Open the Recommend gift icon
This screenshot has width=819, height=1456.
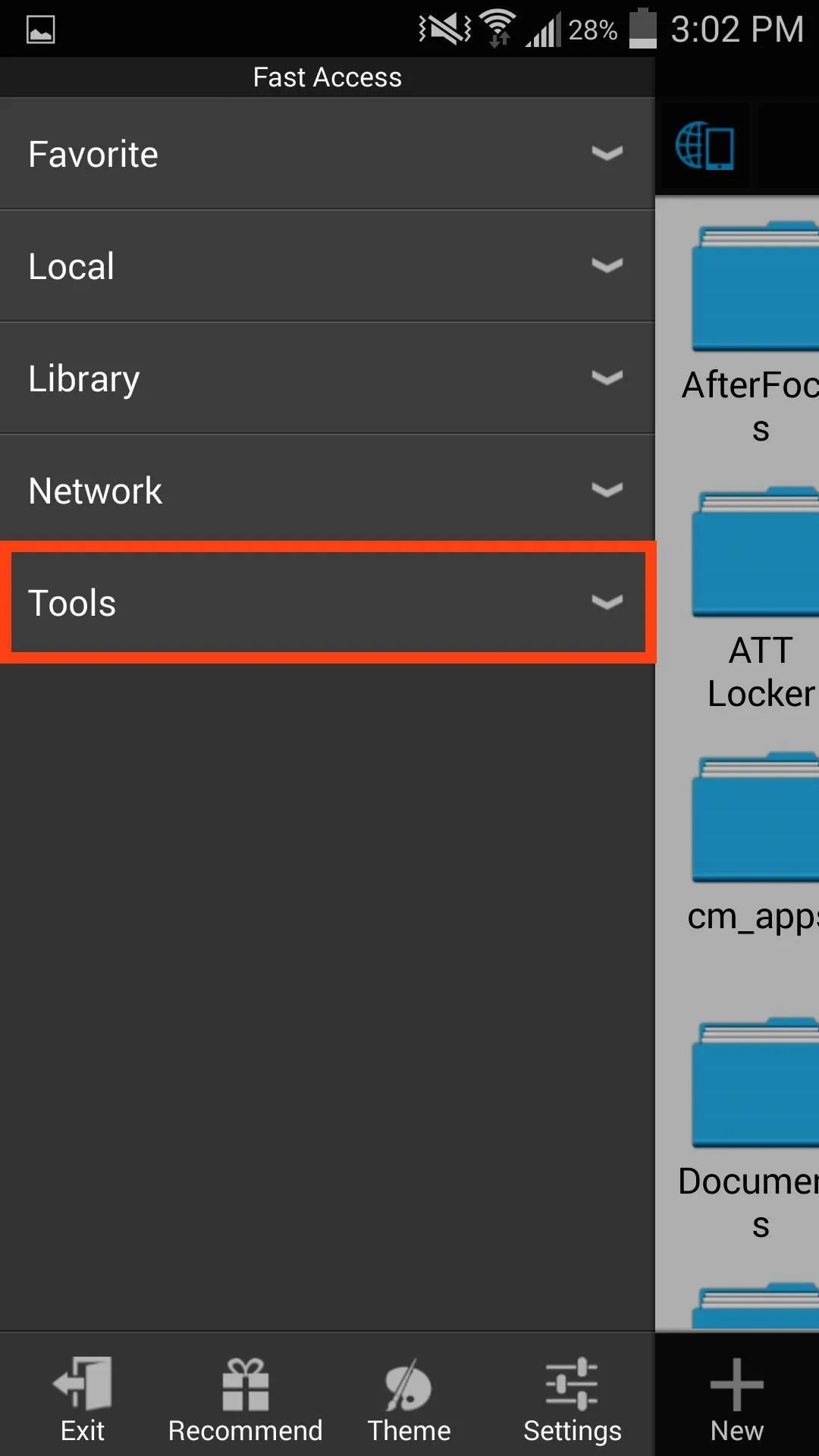245,1383
